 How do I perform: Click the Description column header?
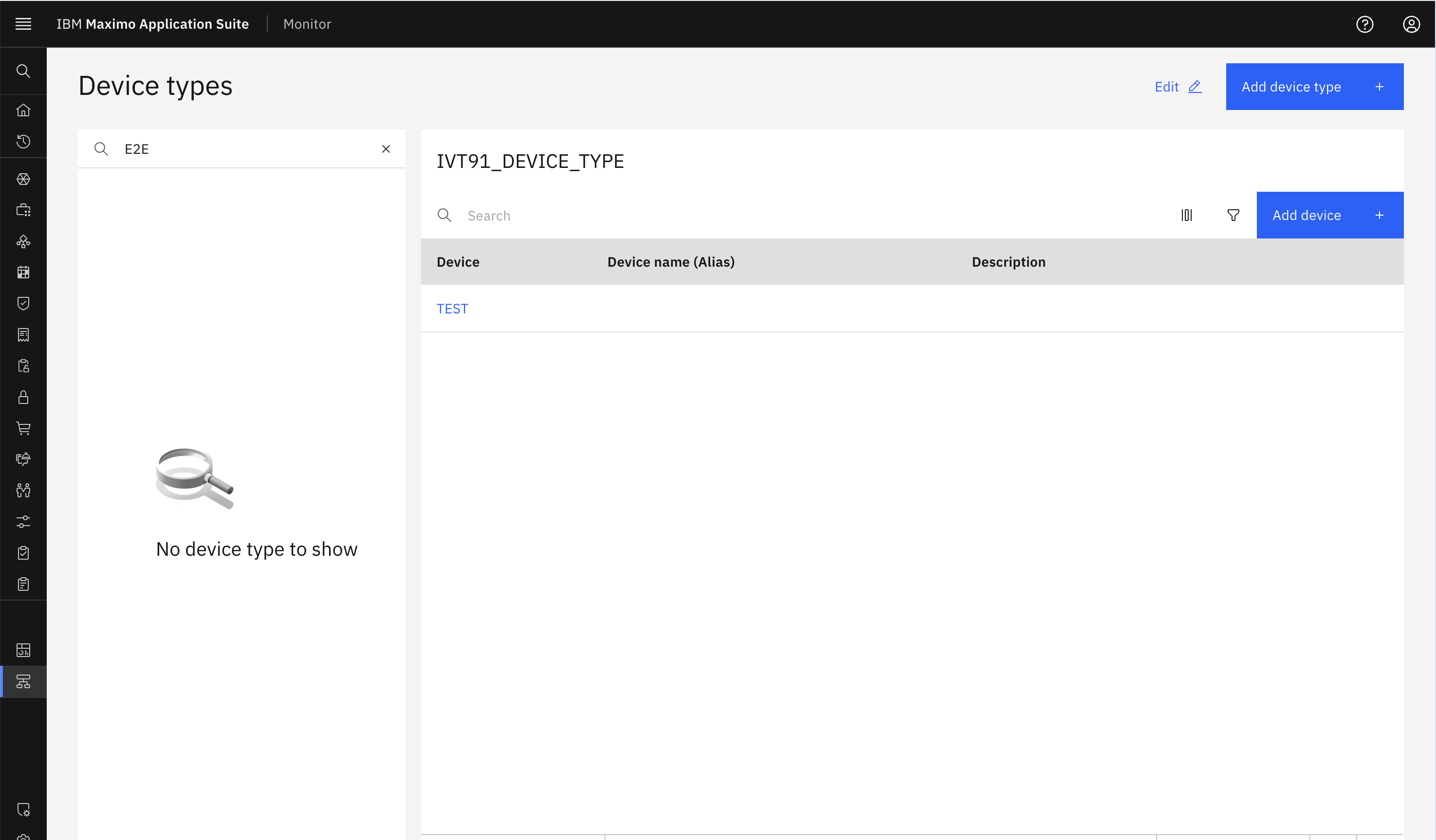pyautogui.click(x=1009, y=262)
